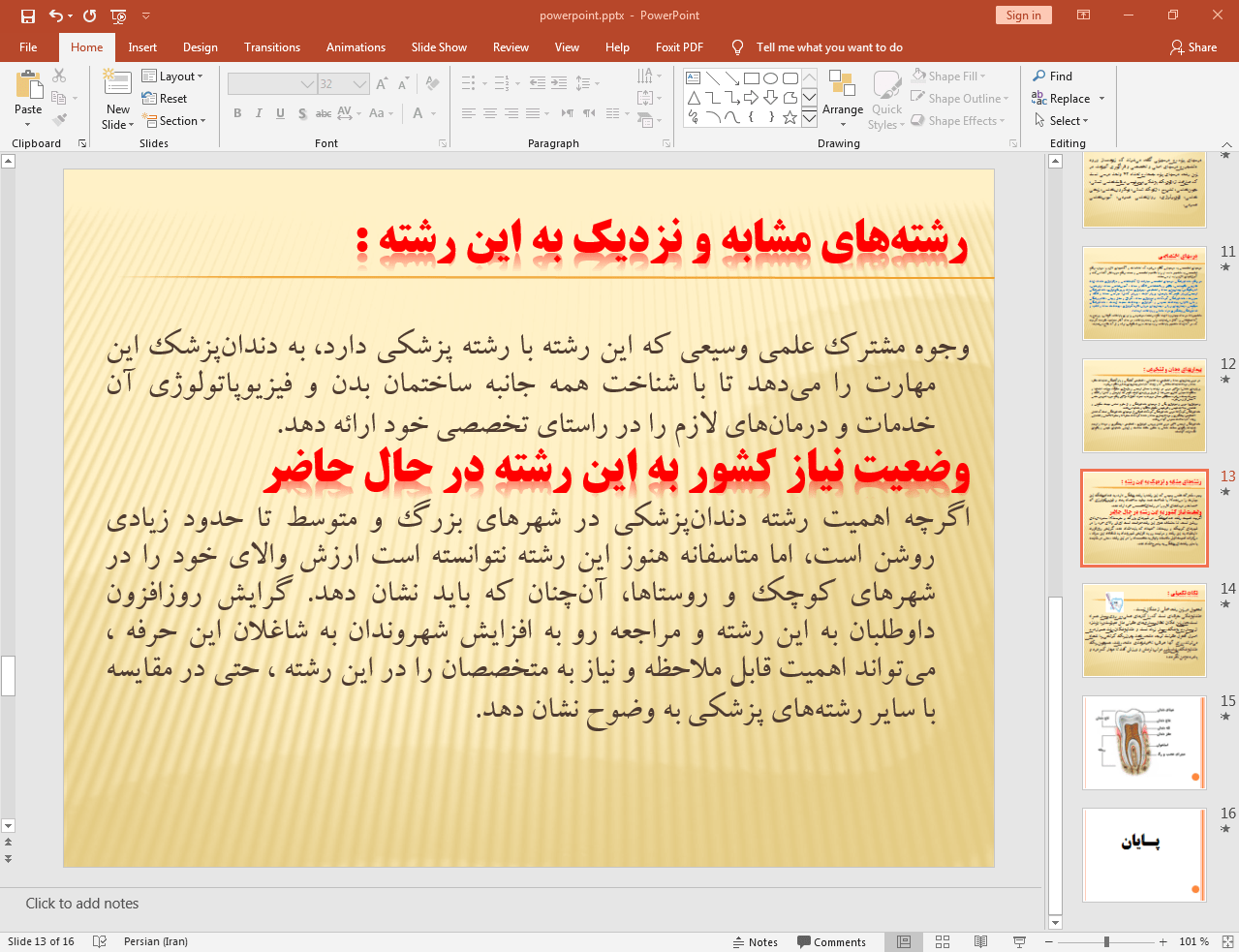Open the Shape Effects dropdown

(x=958, y=120)
